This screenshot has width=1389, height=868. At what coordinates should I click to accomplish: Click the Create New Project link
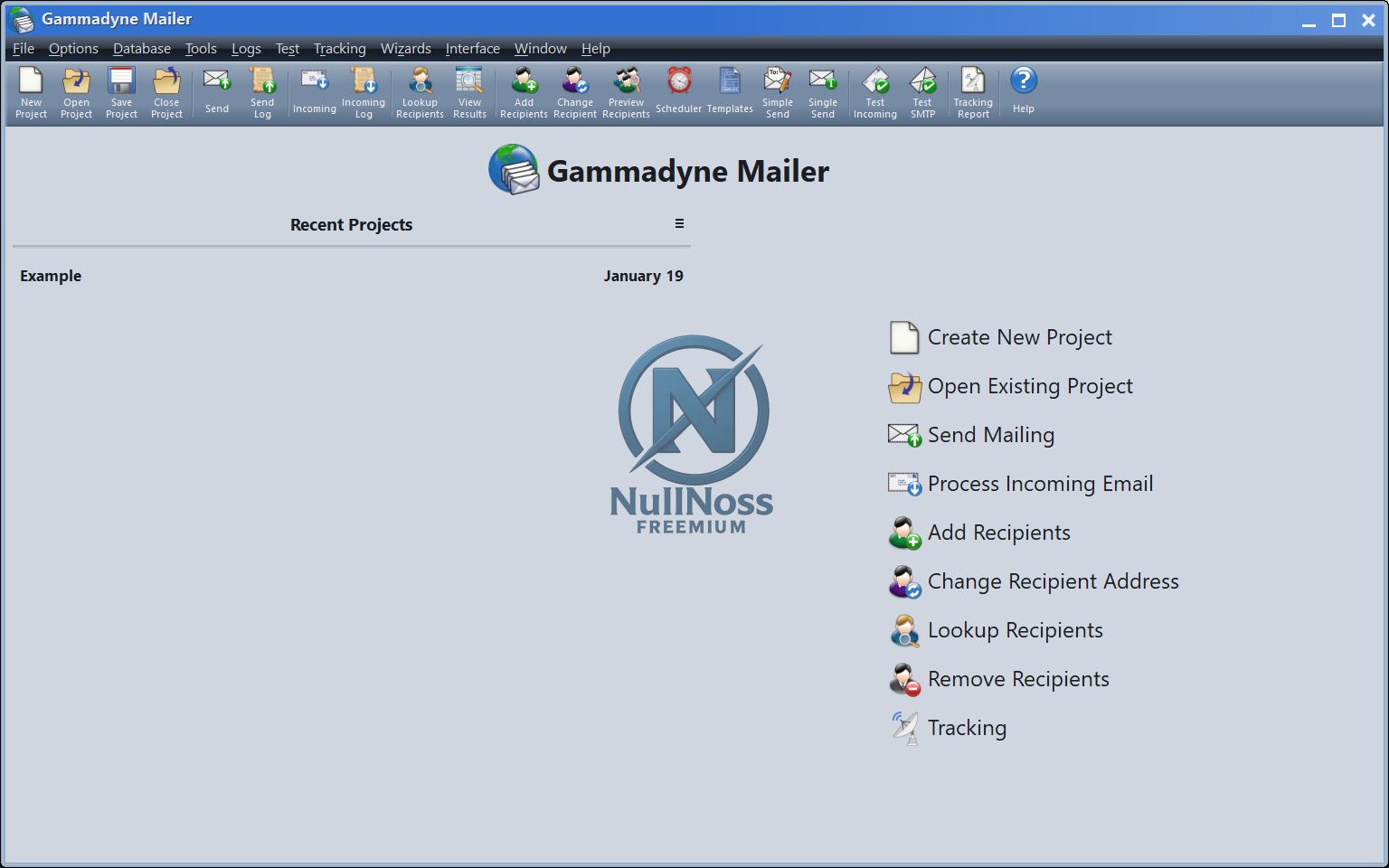(x=1019, y=337)
